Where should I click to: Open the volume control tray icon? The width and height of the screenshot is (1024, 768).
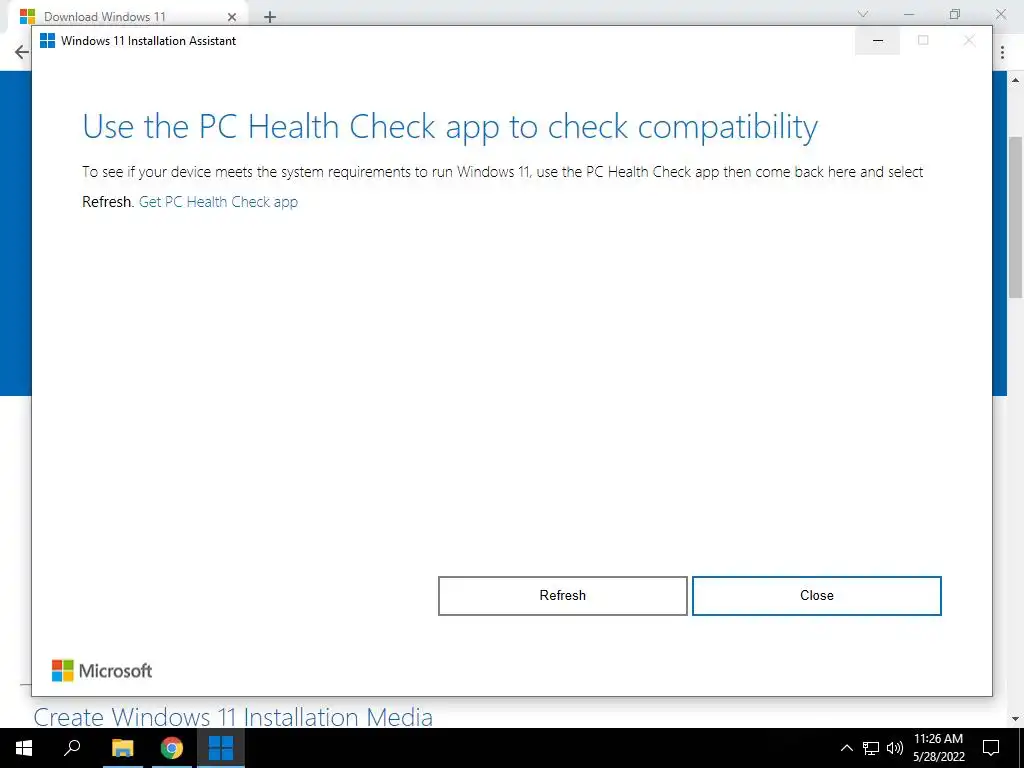pos(895,748)
